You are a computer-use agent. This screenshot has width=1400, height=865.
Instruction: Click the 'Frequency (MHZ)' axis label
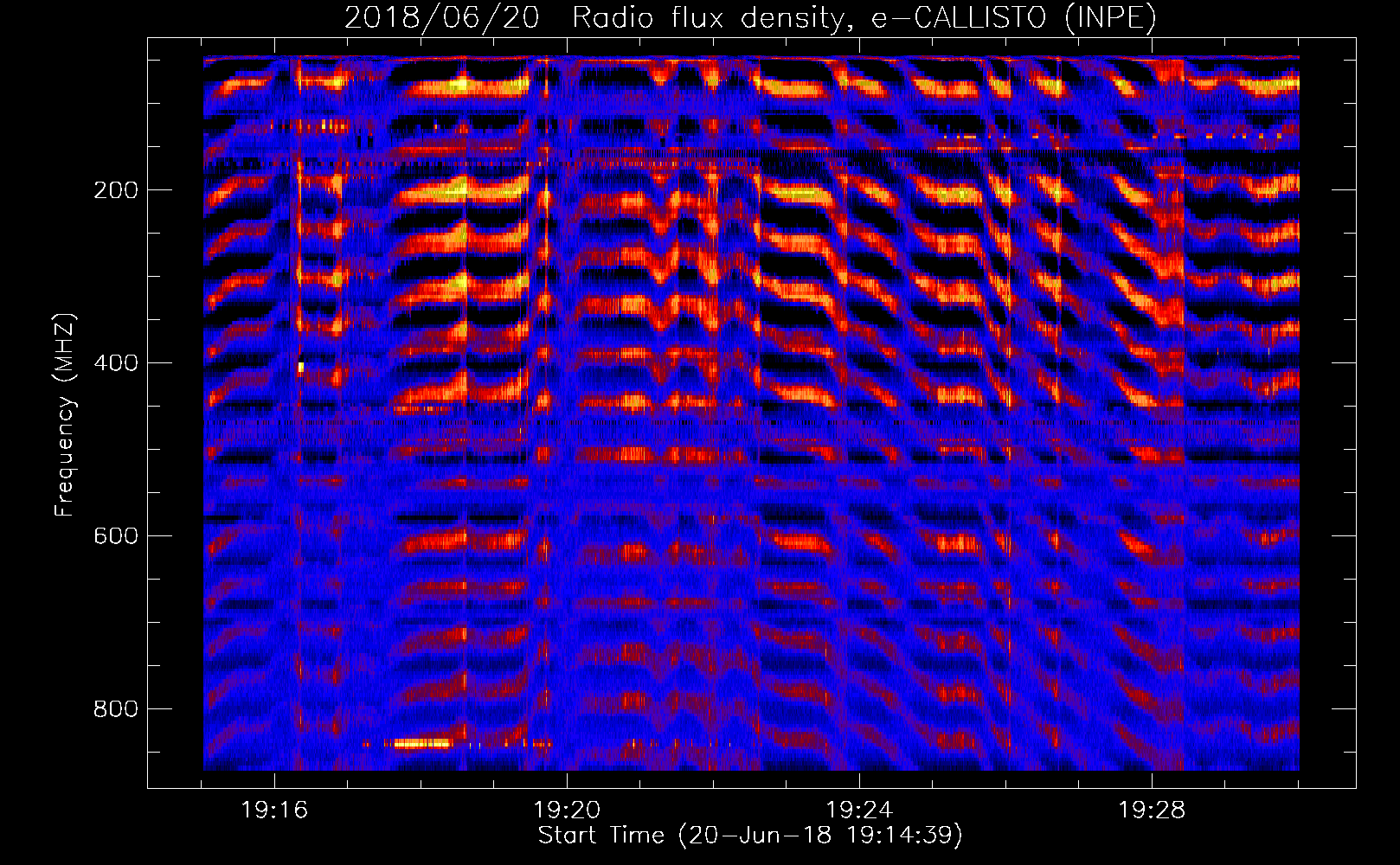pyautogui.click(x=65, y=415)
